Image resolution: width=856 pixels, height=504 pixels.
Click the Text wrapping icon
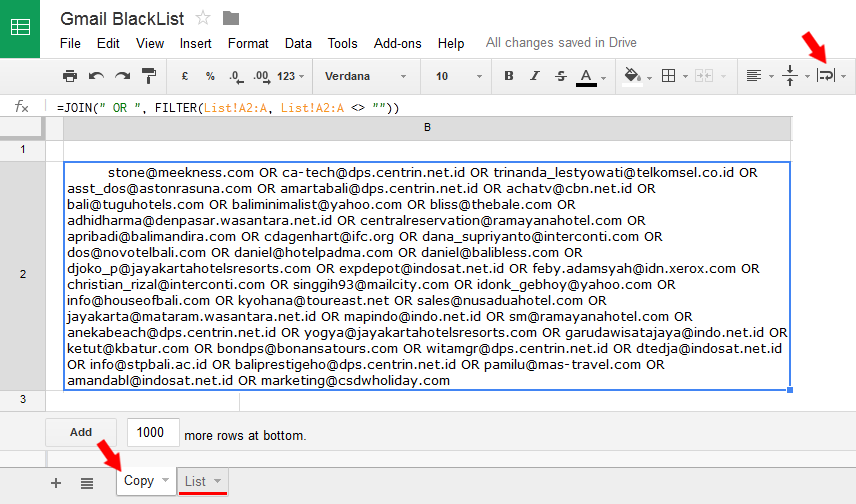[826, 76]
